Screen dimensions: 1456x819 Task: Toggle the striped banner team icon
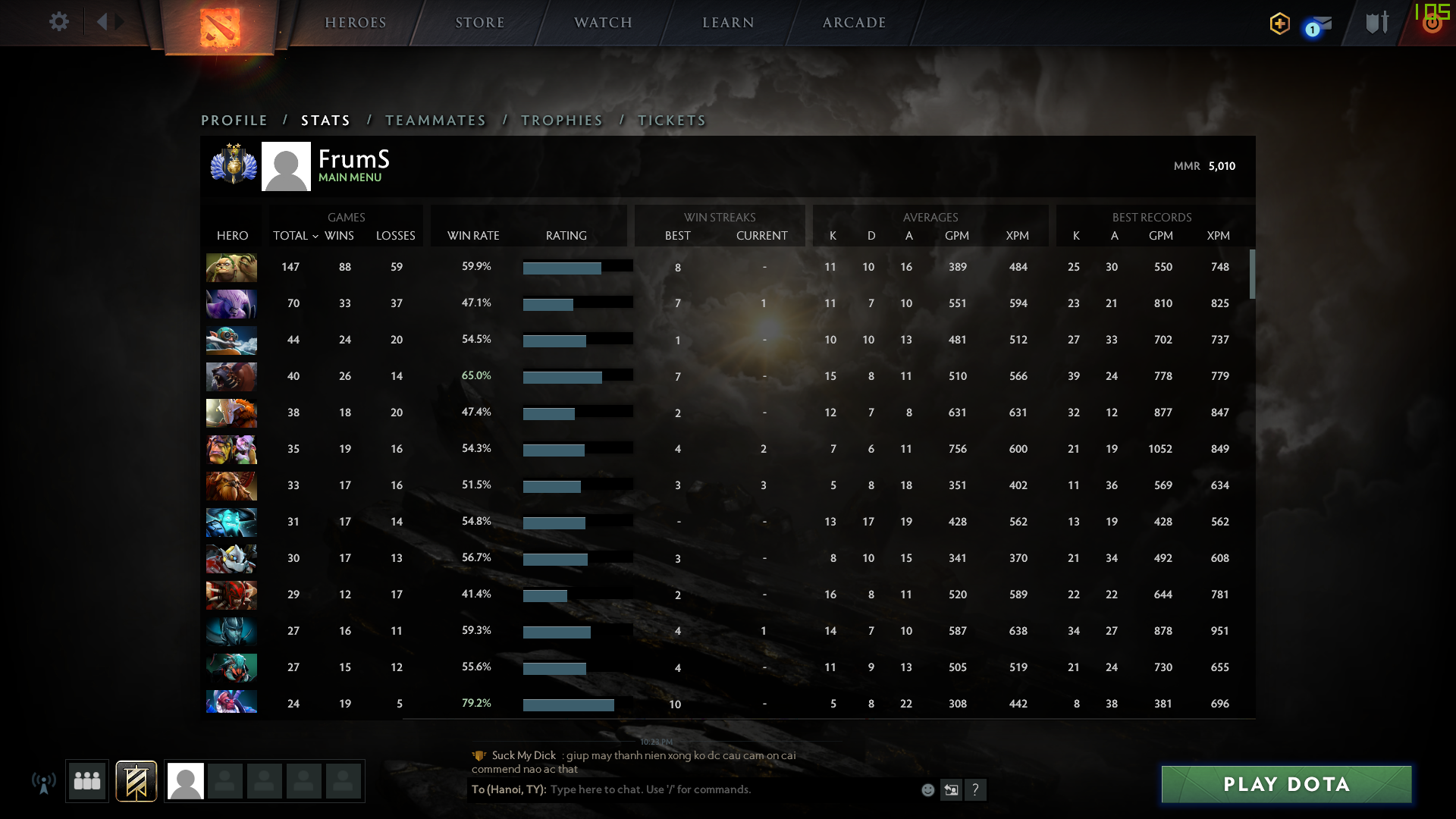click(136, 781)
